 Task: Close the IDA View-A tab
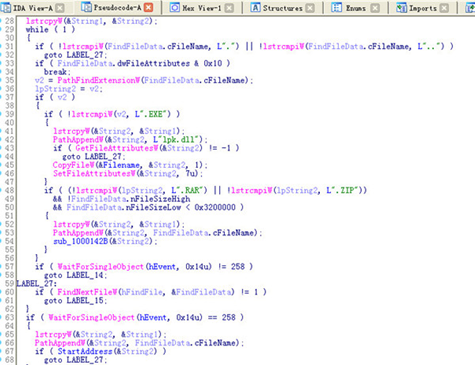[x=60, y=8]
